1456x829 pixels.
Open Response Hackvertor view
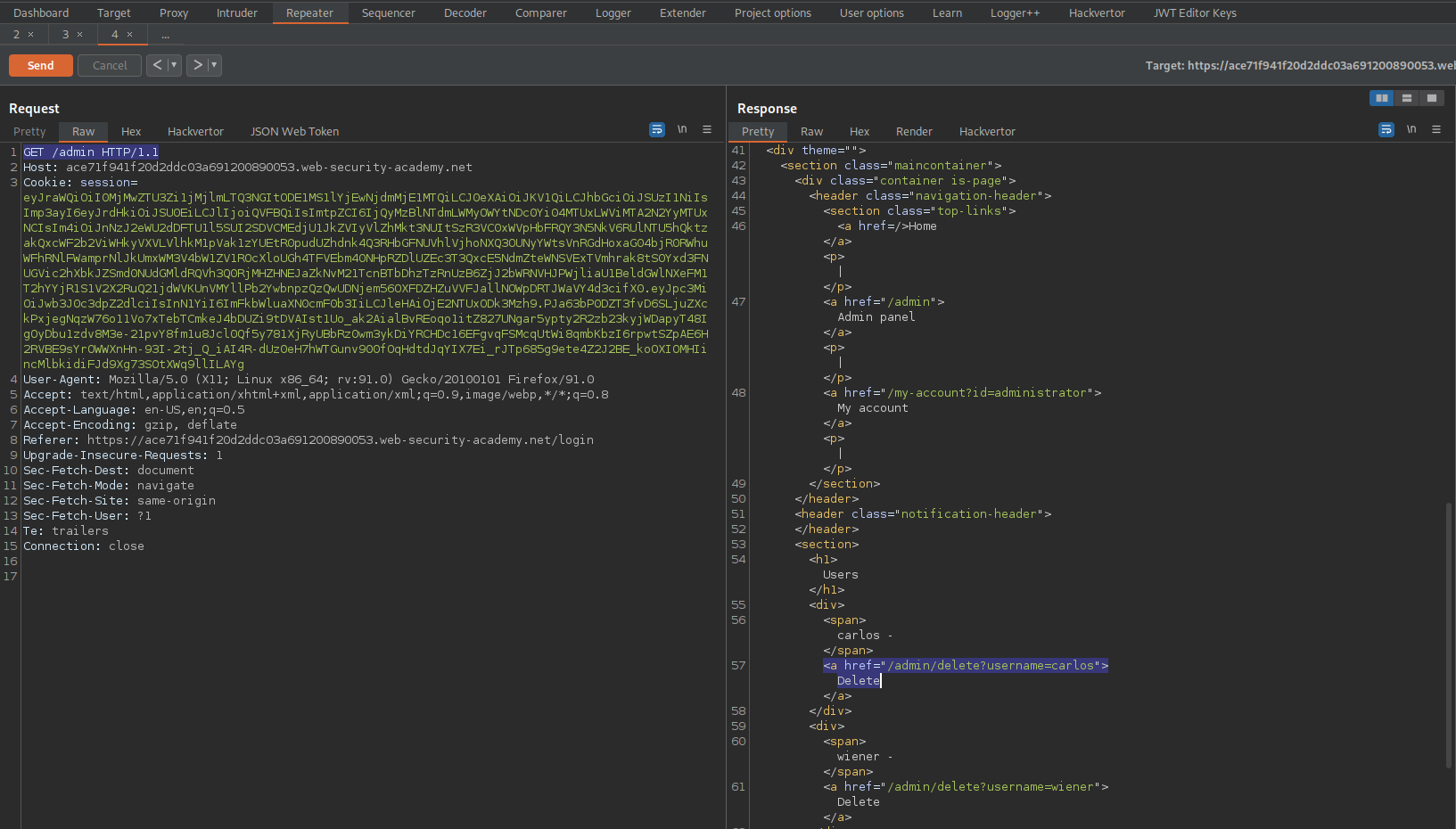(987, 131)
